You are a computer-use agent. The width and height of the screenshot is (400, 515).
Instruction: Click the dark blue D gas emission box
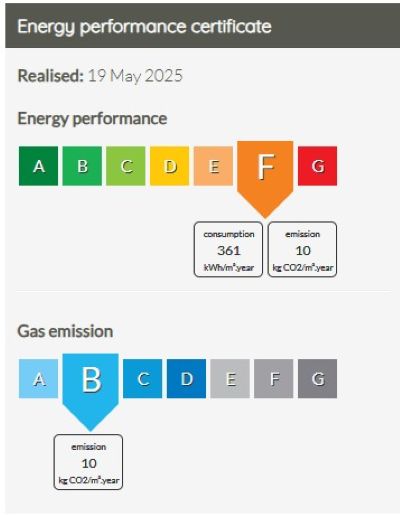[186, 379]
